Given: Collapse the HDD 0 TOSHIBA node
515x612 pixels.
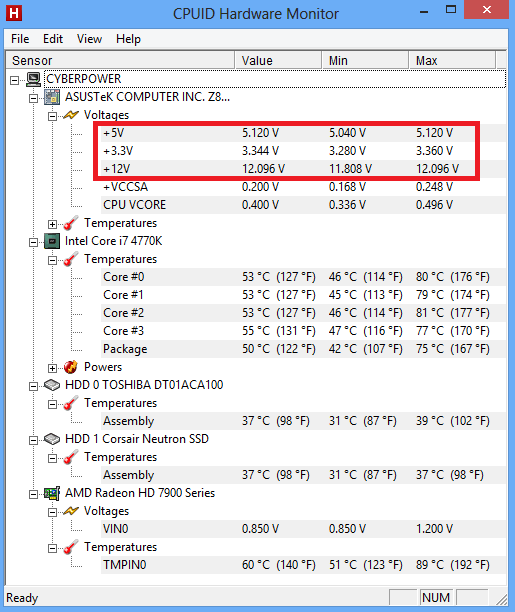Looking at the screenshot, I should click(x=34, y=386).
